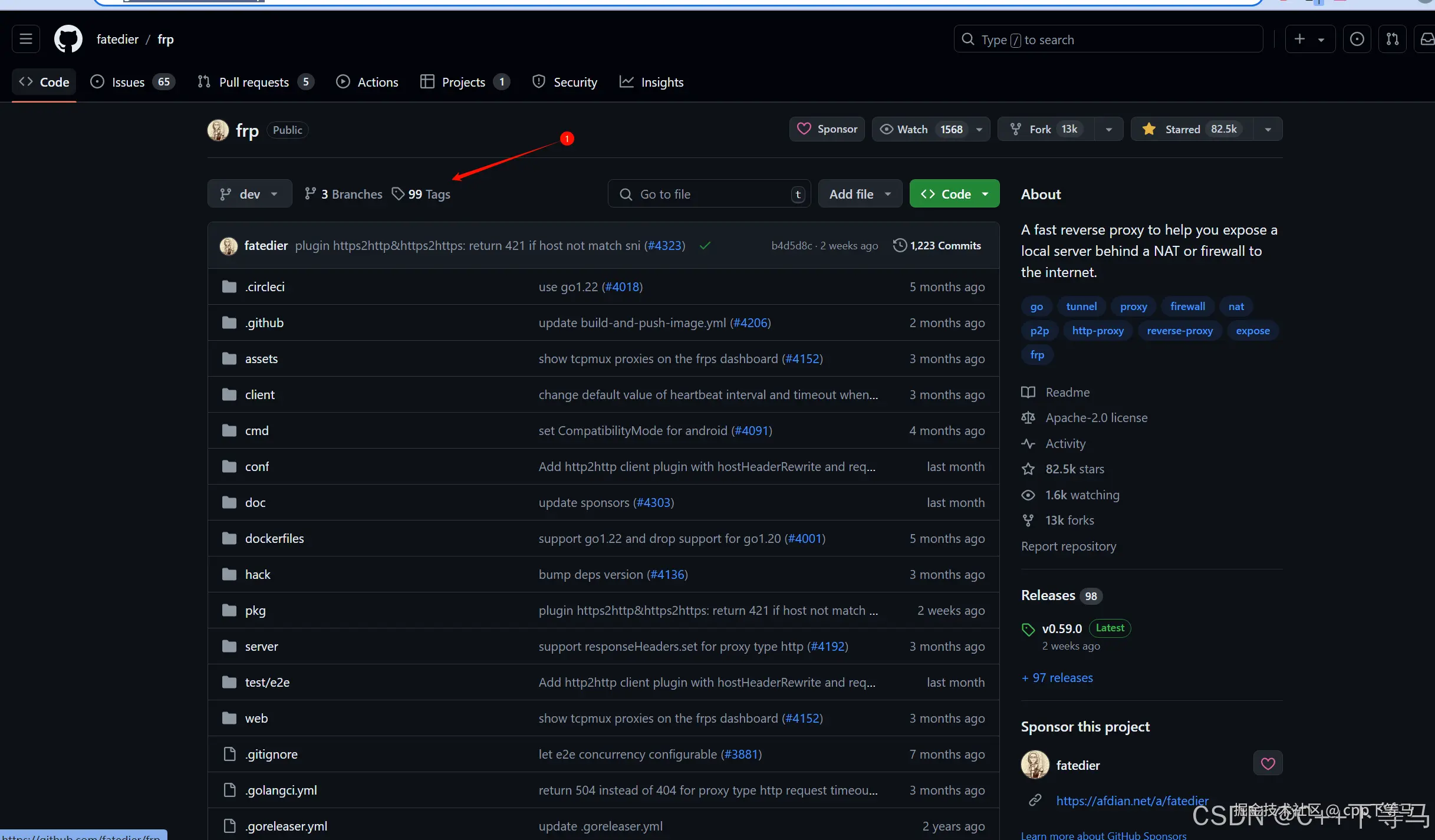This screenshot has width=1435, height=840.
Task: Open the .golangci.yml file
Action: pos(281,790)
